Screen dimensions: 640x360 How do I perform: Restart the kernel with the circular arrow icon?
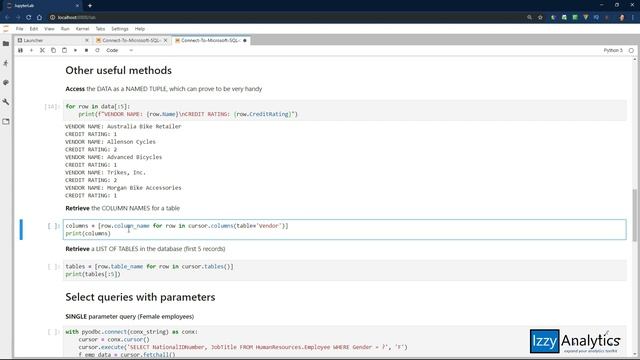tap(97, 50)
